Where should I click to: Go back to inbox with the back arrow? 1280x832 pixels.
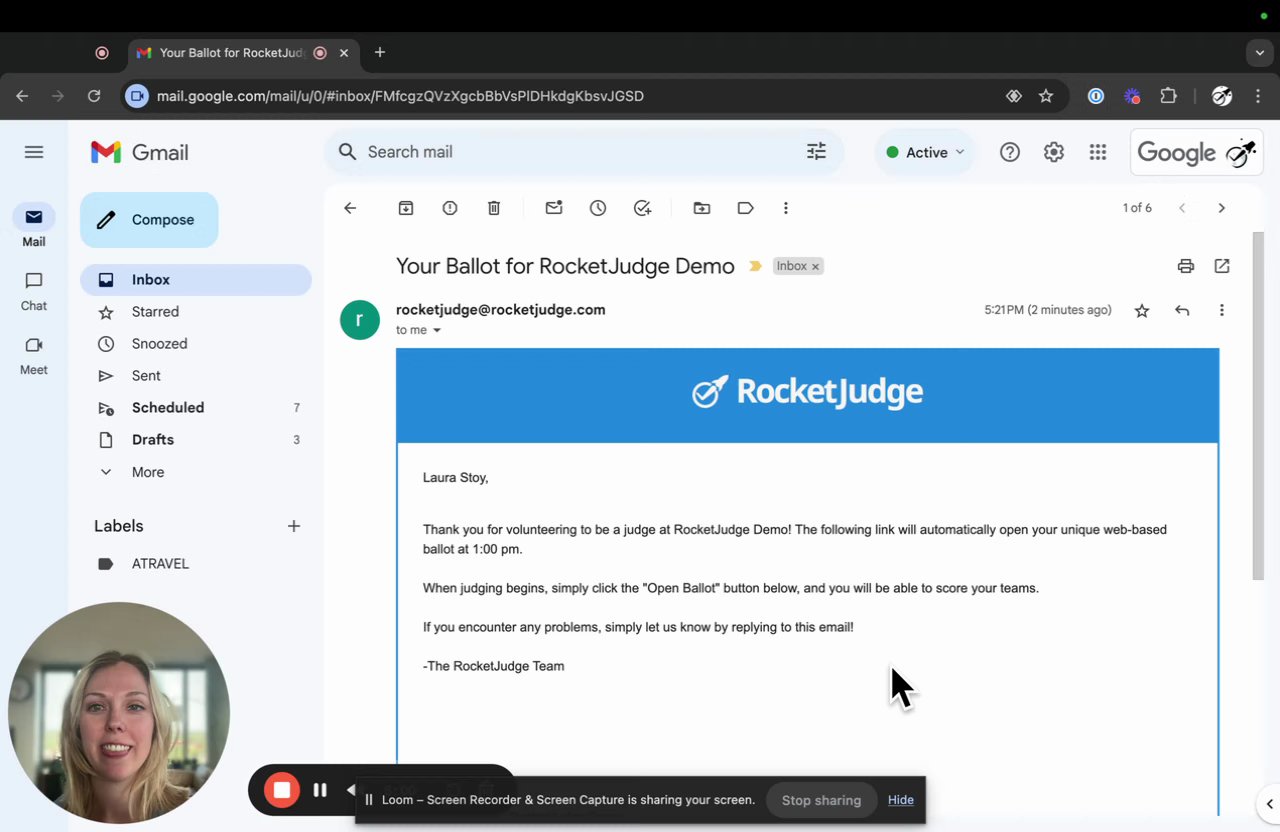tap(350, 208)
